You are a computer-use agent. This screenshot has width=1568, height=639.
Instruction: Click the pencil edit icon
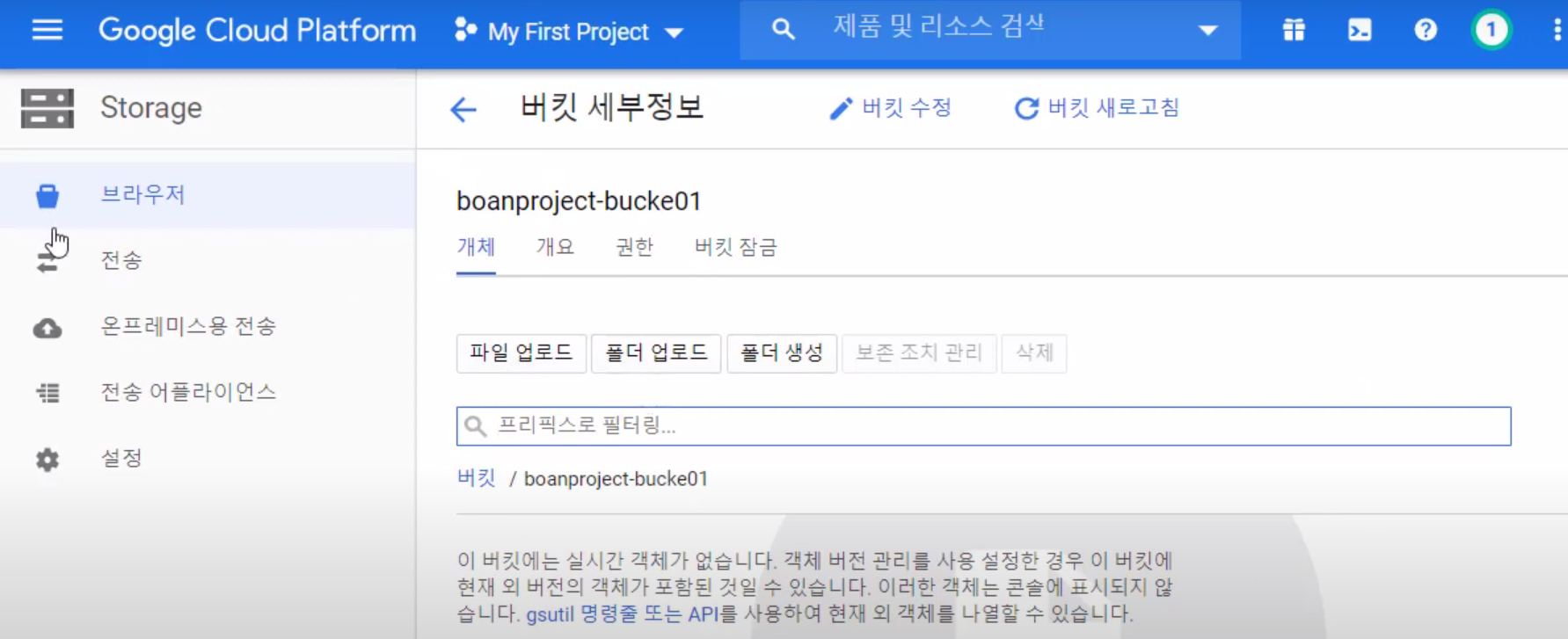pos(841,109)
